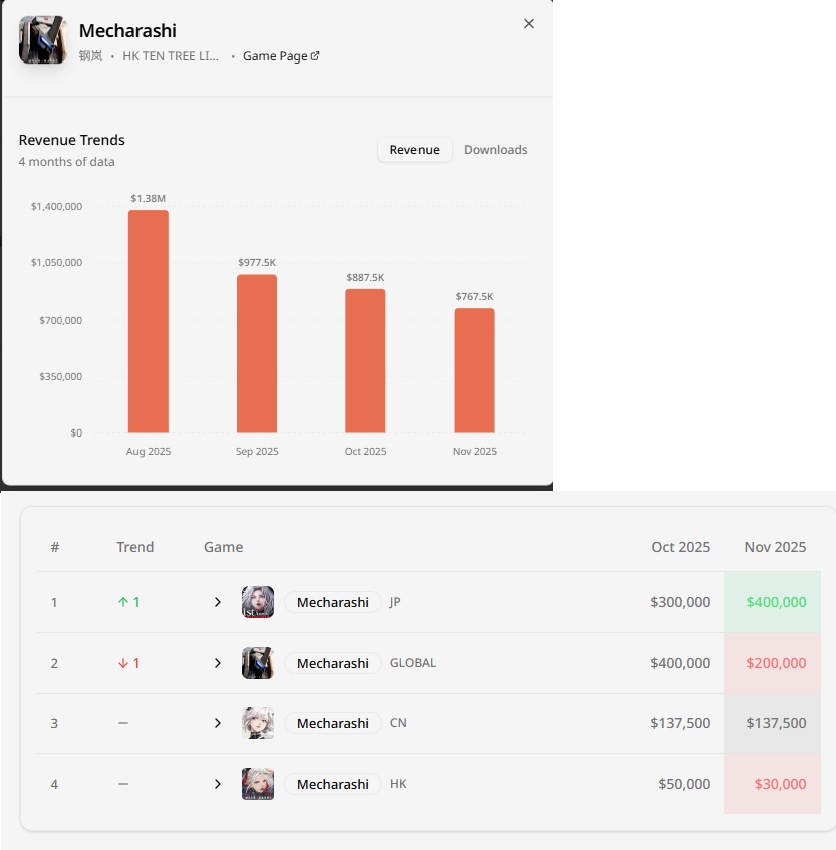This screenshot has height=850, width=836.
Task: Open the Game Page link
Action: [x=281, y=56]
